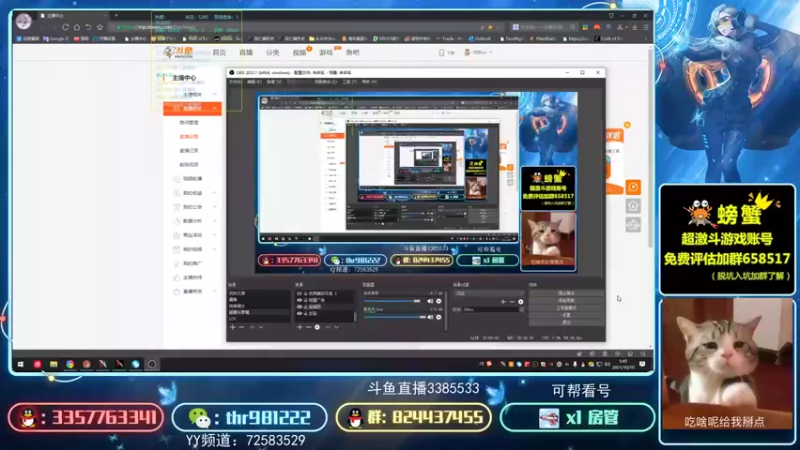Expand 商业活动 sidebar section
800x450 pixels.
215,235
